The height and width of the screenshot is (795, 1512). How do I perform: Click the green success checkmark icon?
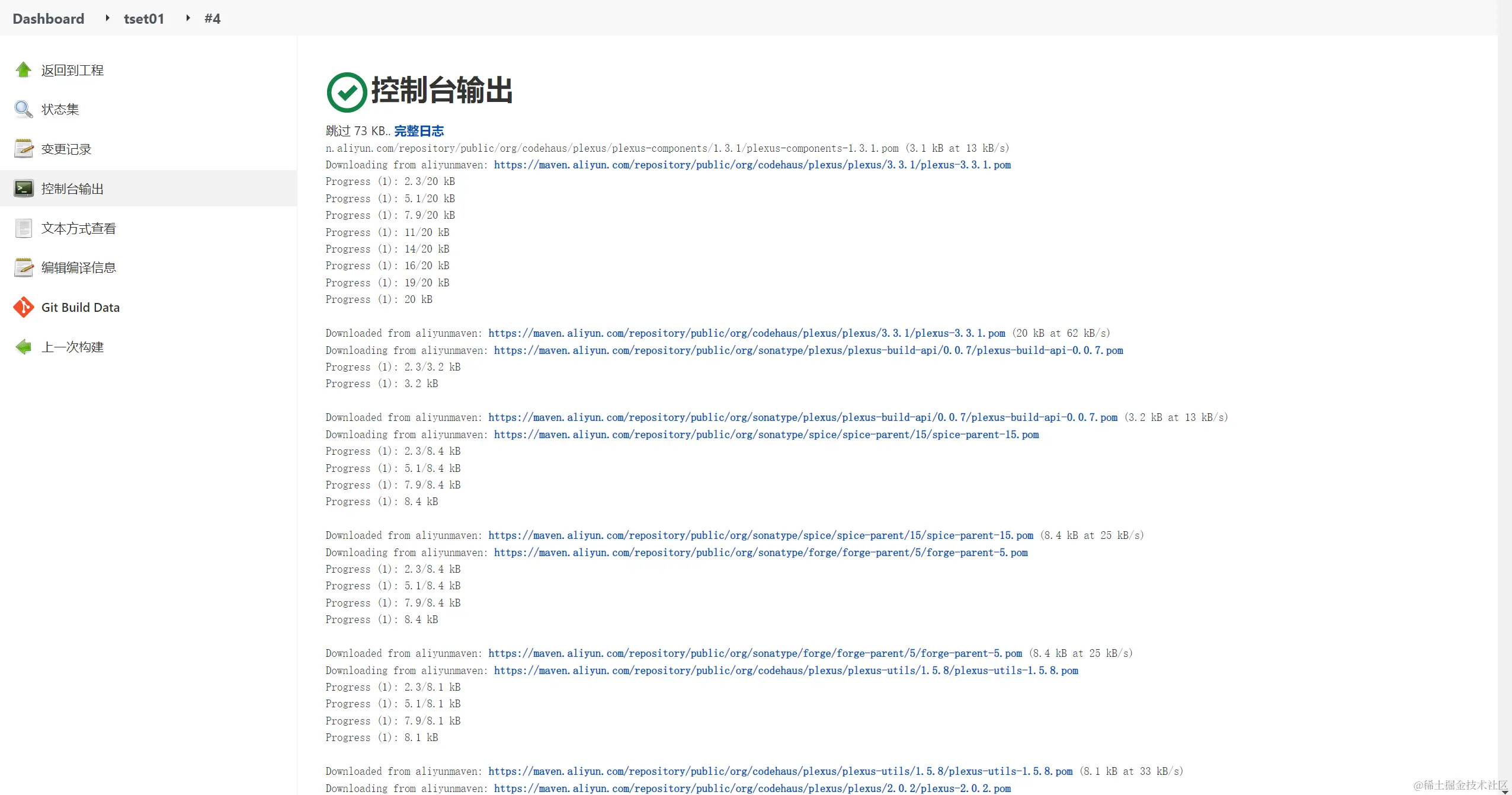(x=347, y=92)
